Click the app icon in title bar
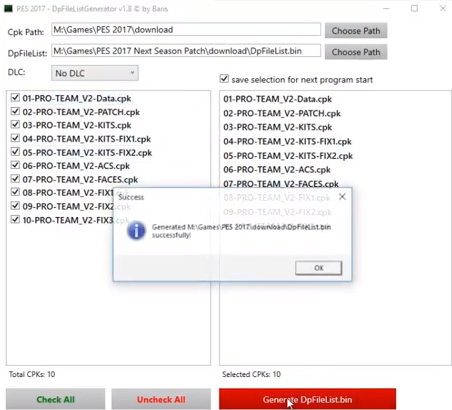452x410 pixels. point(8,9)
